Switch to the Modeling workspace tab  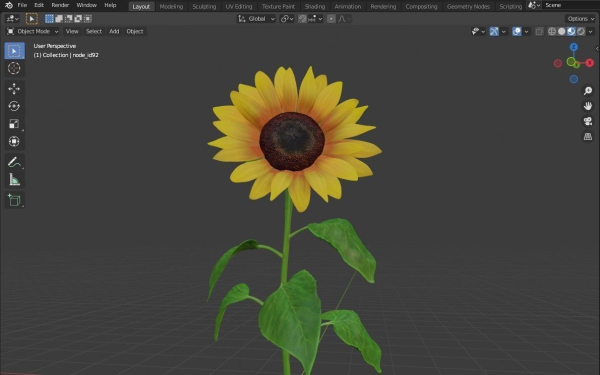point(171,7)
